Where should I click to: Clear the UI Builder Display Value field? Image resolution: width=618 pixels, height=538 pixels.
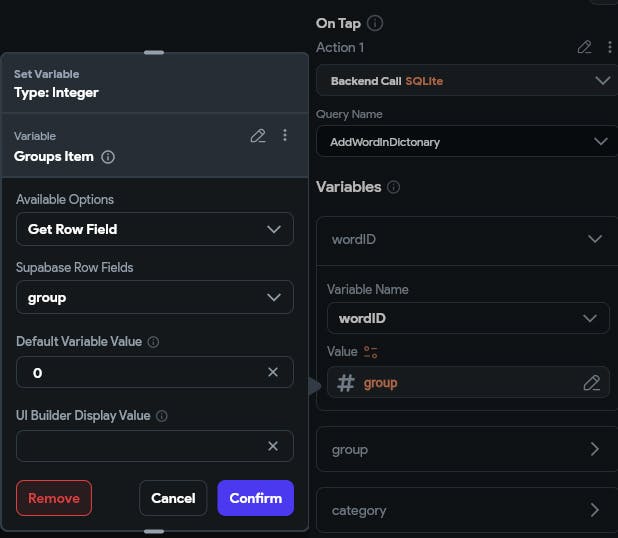(x=273, y=446)
